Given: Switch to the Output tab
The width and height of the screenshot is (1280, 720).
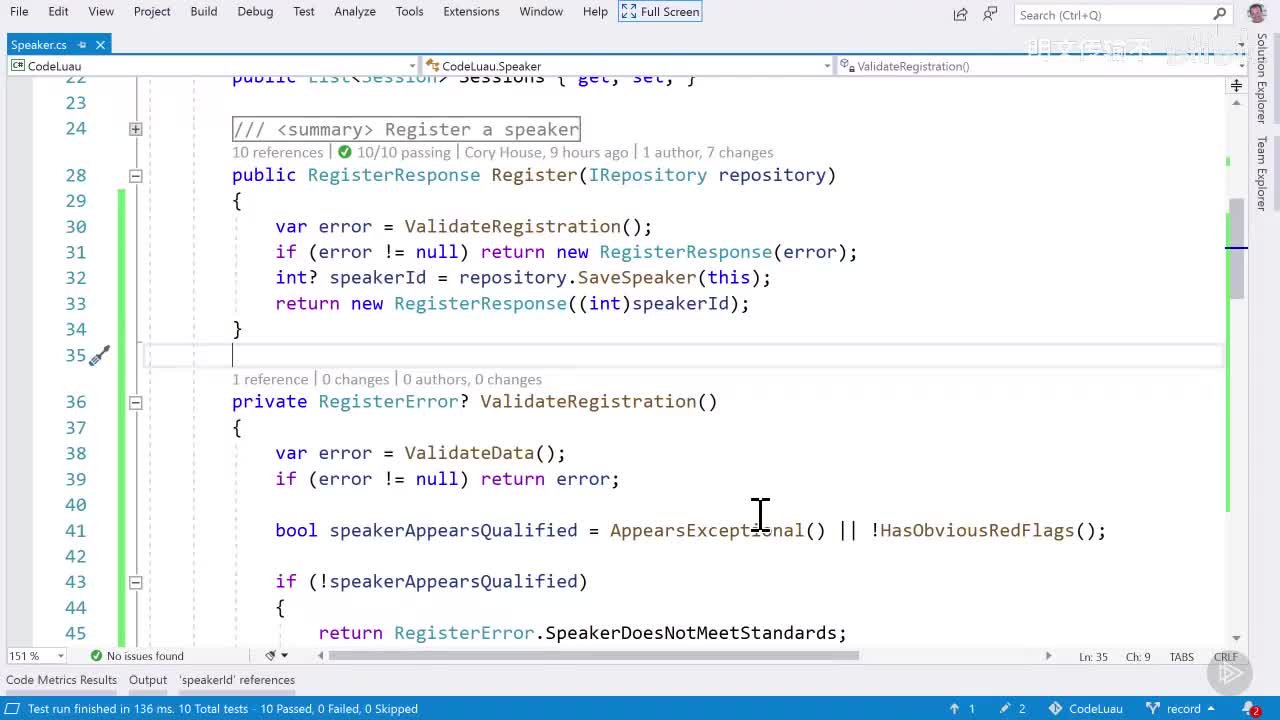Looking at the screenshot, I should coord(148,680).
